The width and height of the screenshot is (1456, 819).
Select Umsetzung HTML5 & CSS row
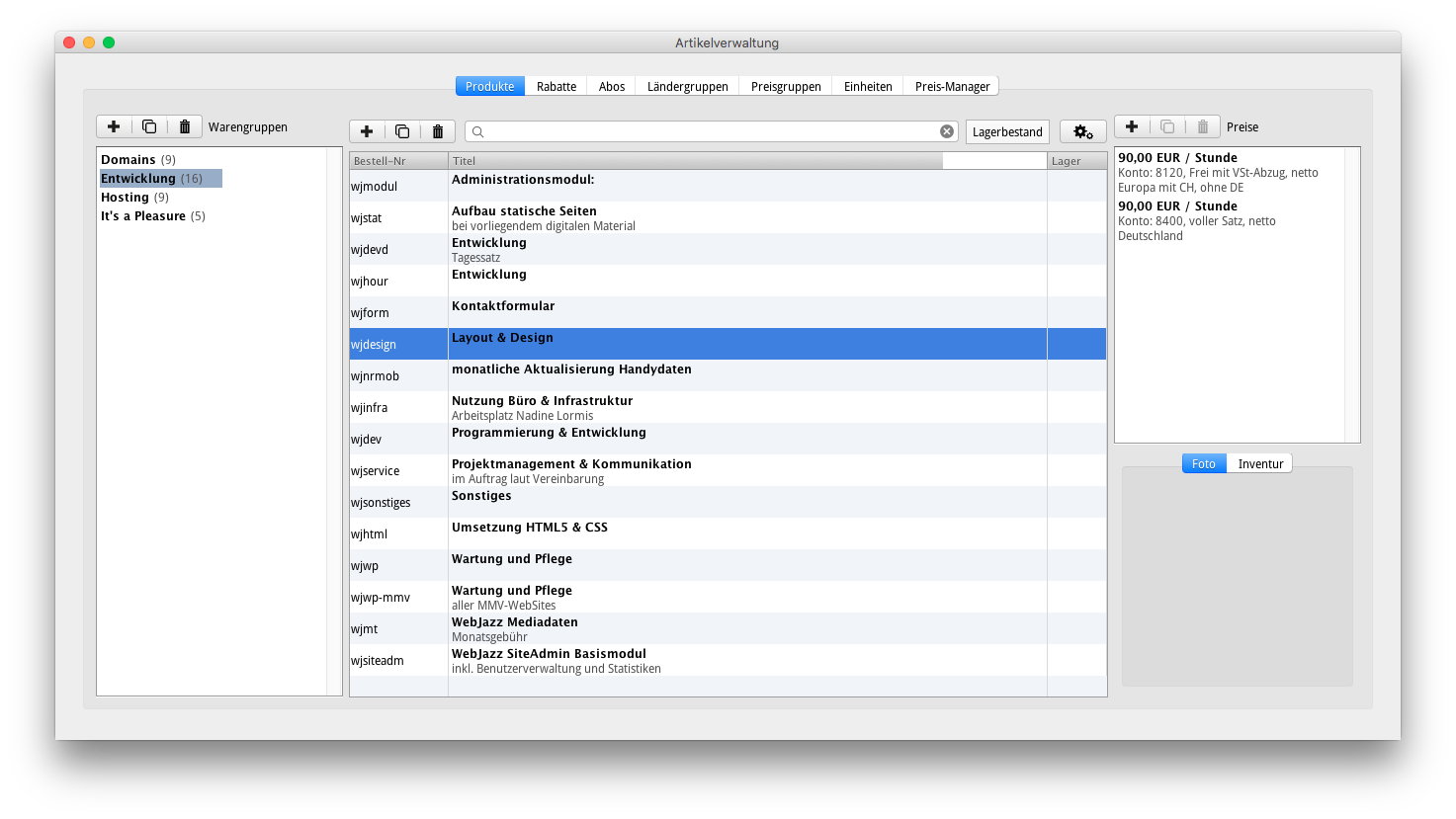(728, 533)
